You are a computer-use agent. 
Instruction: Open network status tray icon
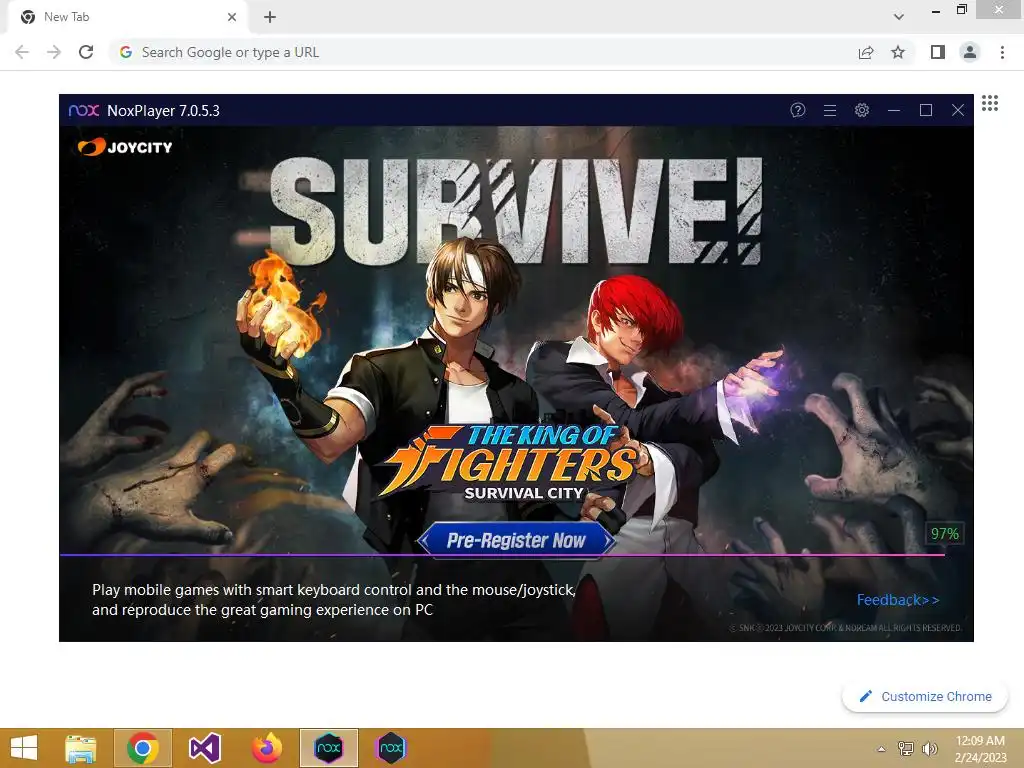tap(906, 748)
